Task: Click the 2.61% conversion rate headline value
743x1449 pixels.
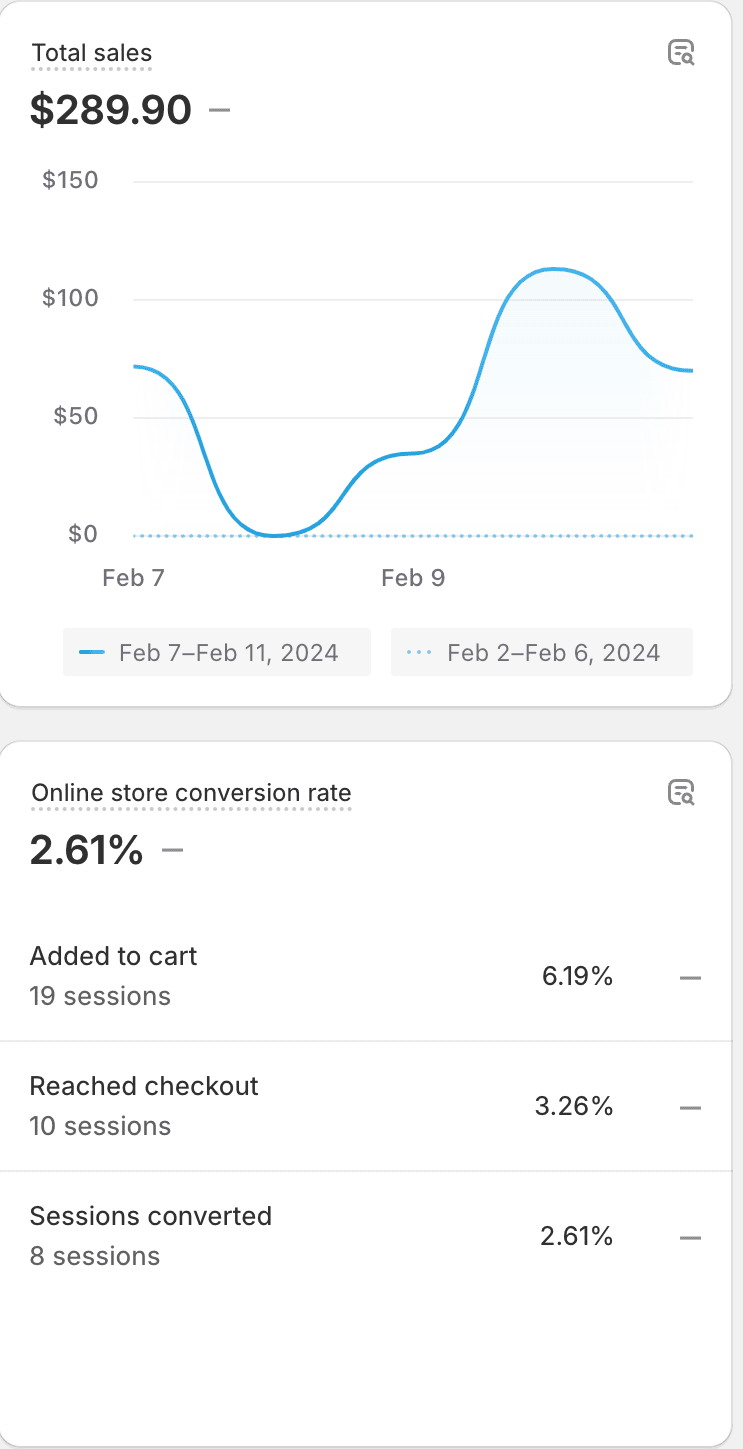Action: tap(87, 851)
